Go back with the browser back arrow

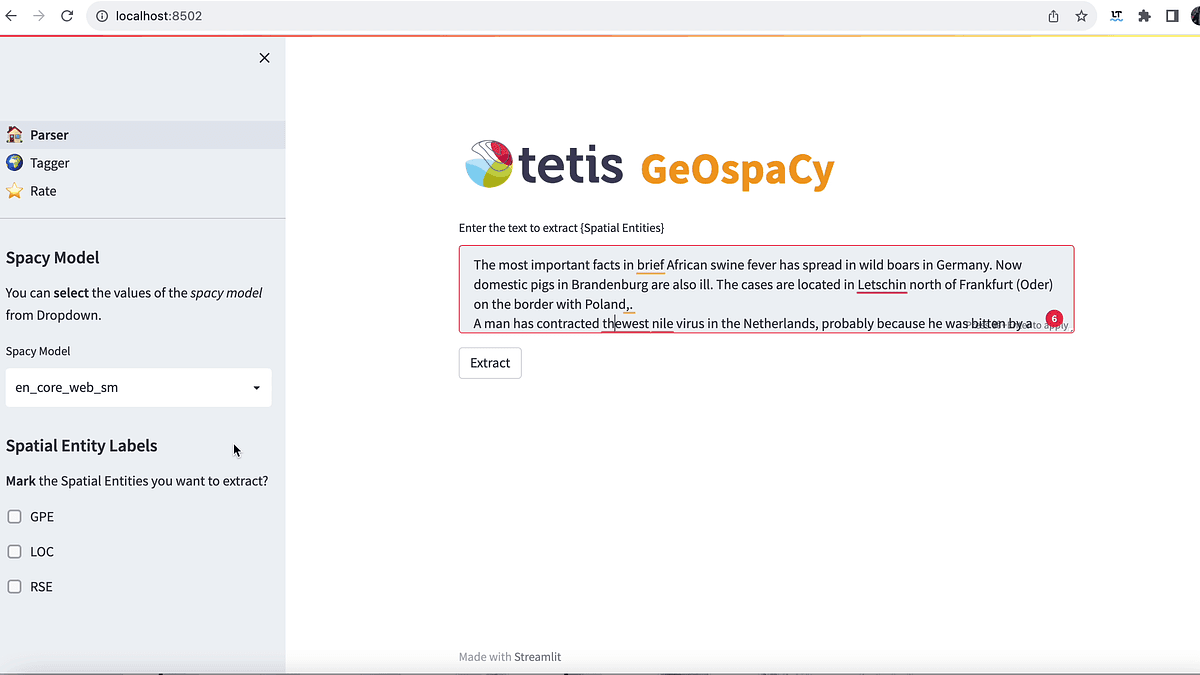[x=12, y=16]
